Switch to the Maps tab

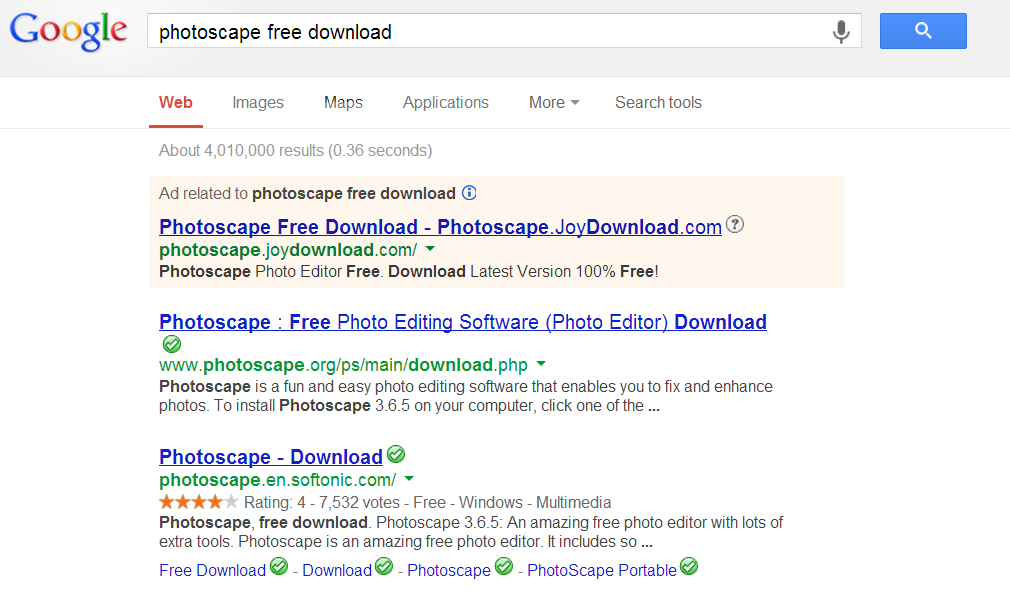(343, 102)
